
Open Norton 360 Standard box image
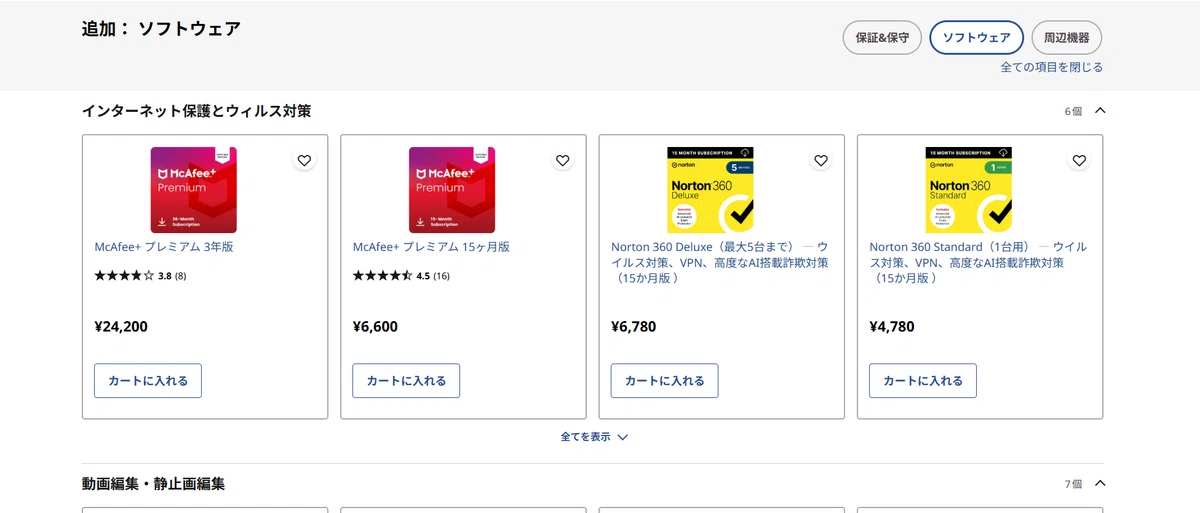click(968, 190)
